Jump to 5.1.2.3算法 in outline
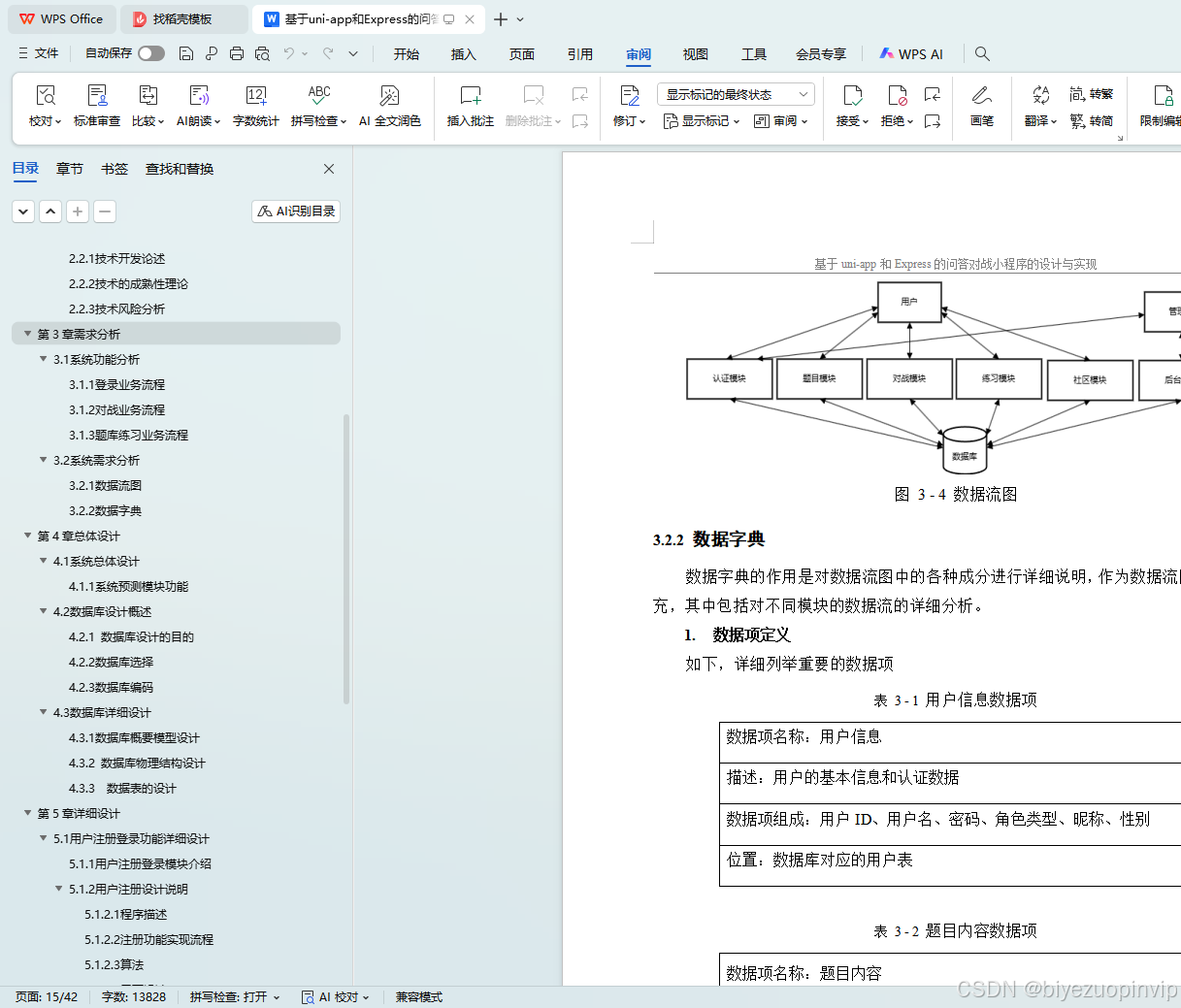Screen dimensions: 1181x1008 point(114,964)
